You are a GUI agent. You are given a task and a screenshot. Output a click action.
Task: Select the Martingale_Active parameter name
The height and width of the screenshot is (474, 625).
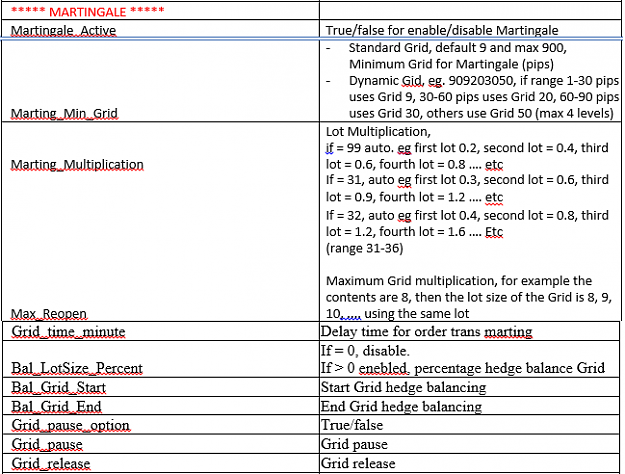[63, 31]
